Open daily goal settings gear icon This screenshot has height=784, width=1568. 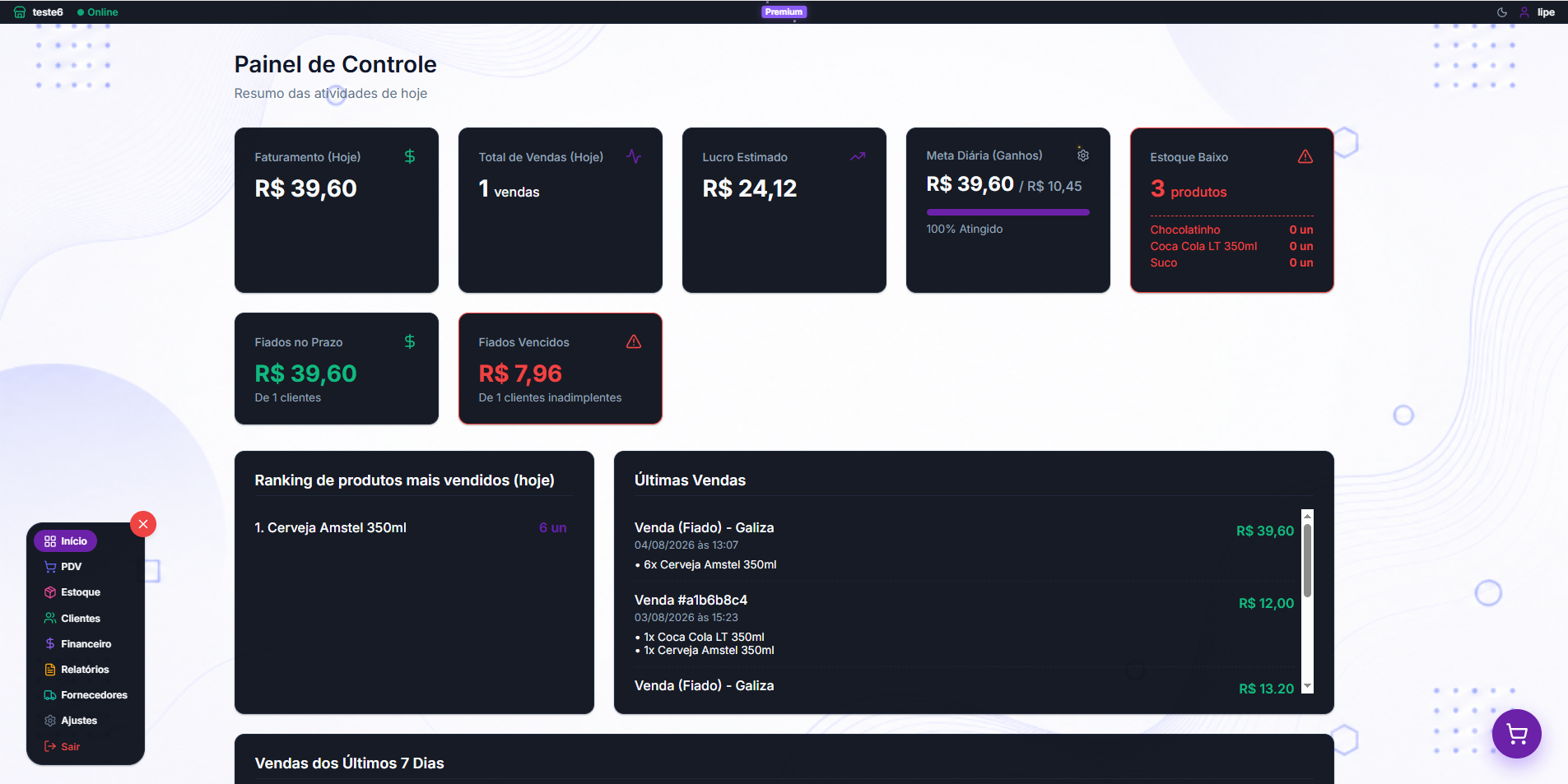(x=1083, y=155)
